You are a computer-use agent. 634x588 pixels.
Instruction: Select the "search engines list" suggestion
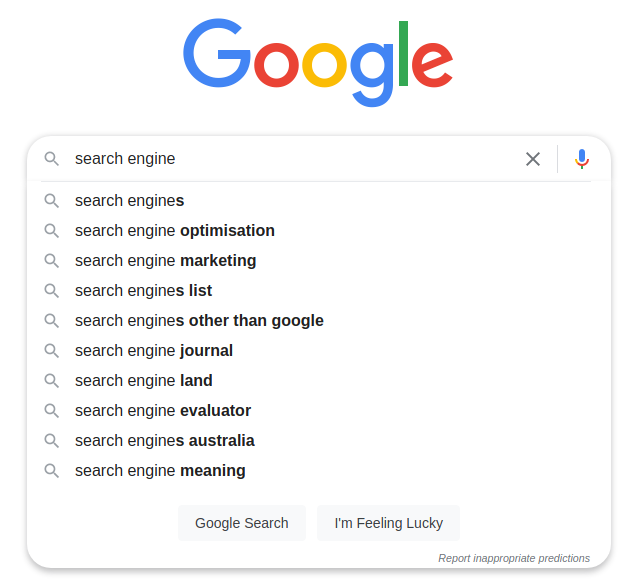143,291
